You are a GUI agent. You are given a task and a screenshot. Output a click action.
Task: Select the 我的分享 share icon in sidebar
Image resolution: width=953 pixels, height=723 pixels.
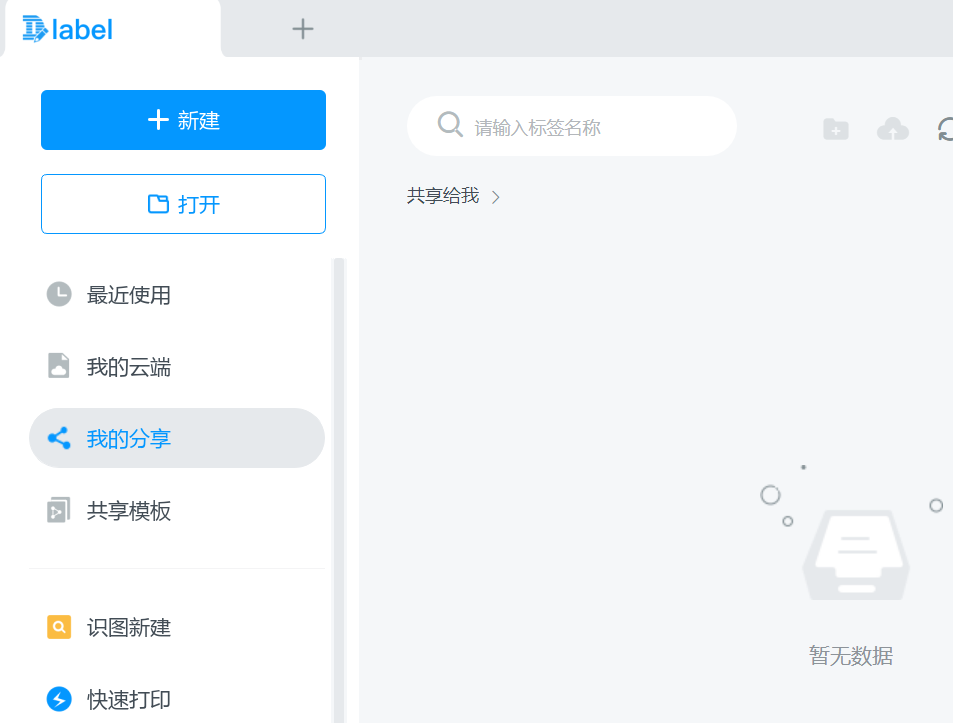coord(59,437)
